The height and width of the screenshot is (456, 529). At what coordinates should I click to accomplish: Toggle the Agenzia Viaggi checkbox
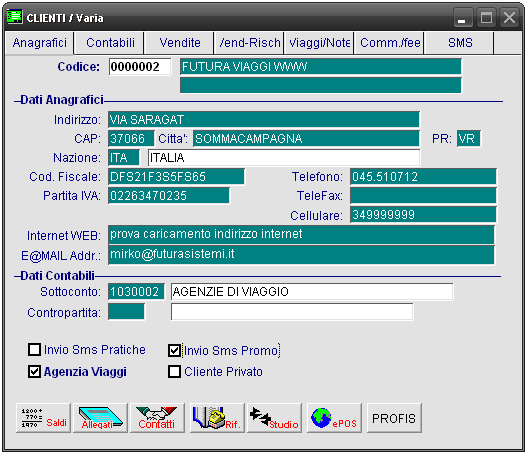(x=34, y=371)
